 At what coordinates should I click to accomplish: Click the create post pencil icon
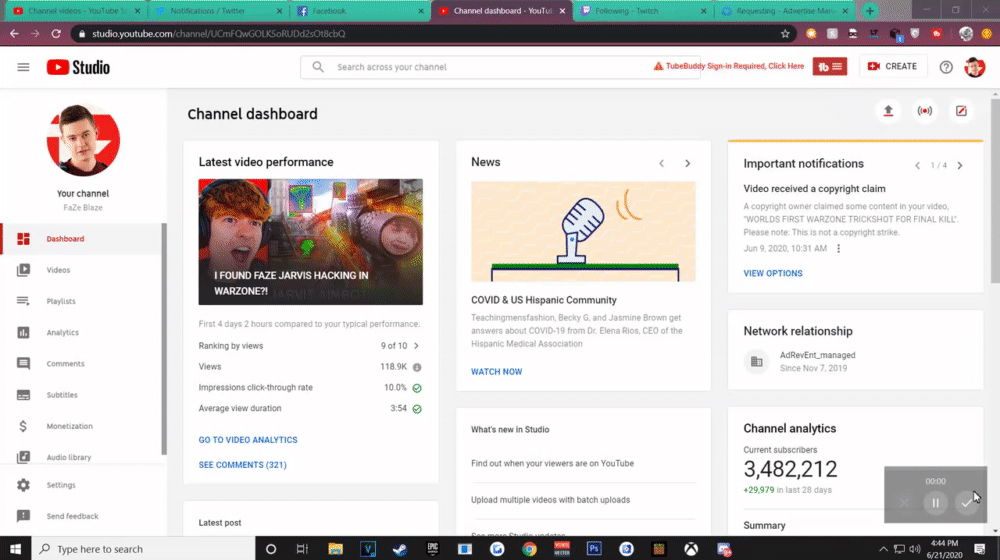point(961,111)
